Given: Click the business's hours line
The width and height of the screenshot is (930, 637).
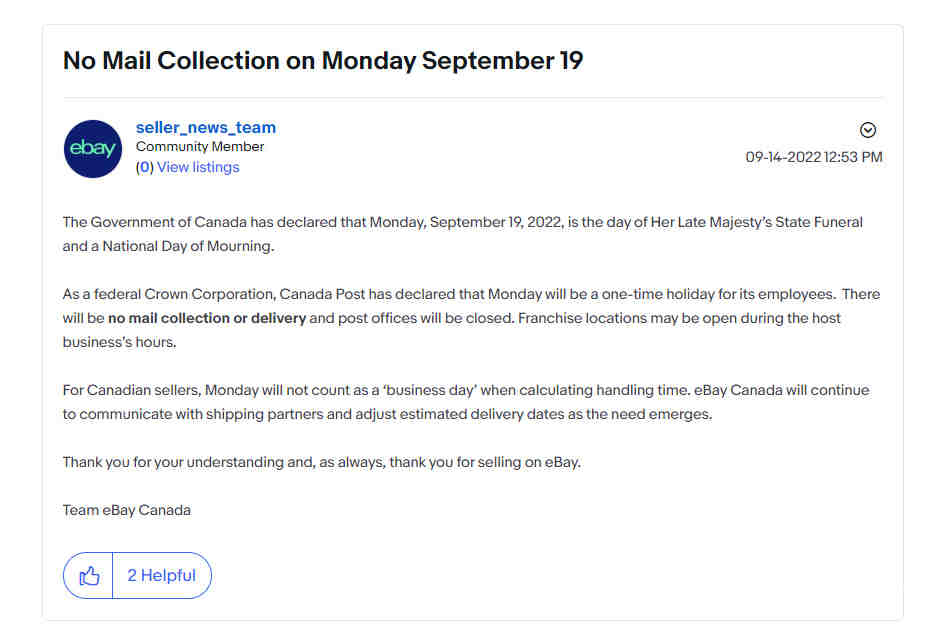Looking at the screenshot, I should (119, 342).
